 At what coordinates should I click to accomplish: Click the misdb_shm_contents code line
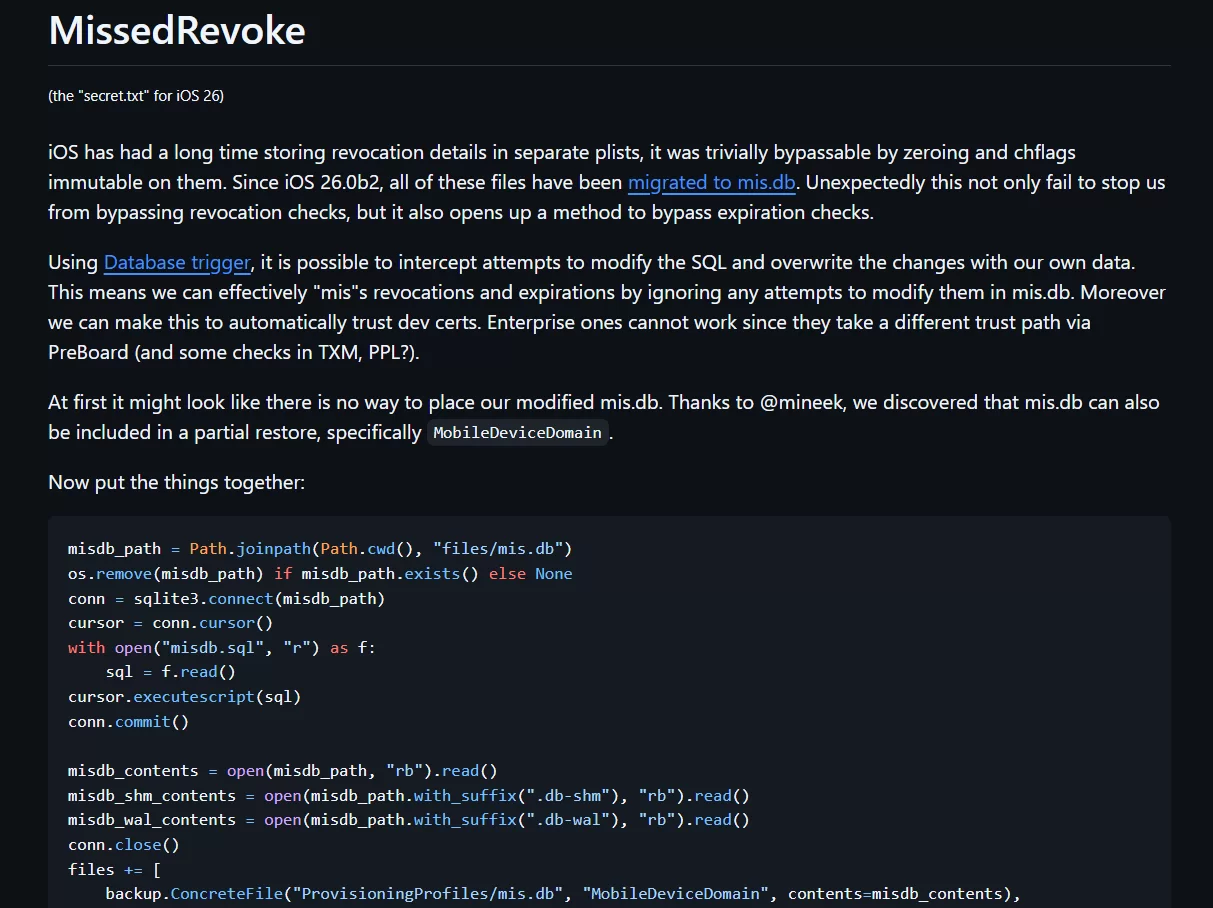pyautogui.click(x=409, y=795)
